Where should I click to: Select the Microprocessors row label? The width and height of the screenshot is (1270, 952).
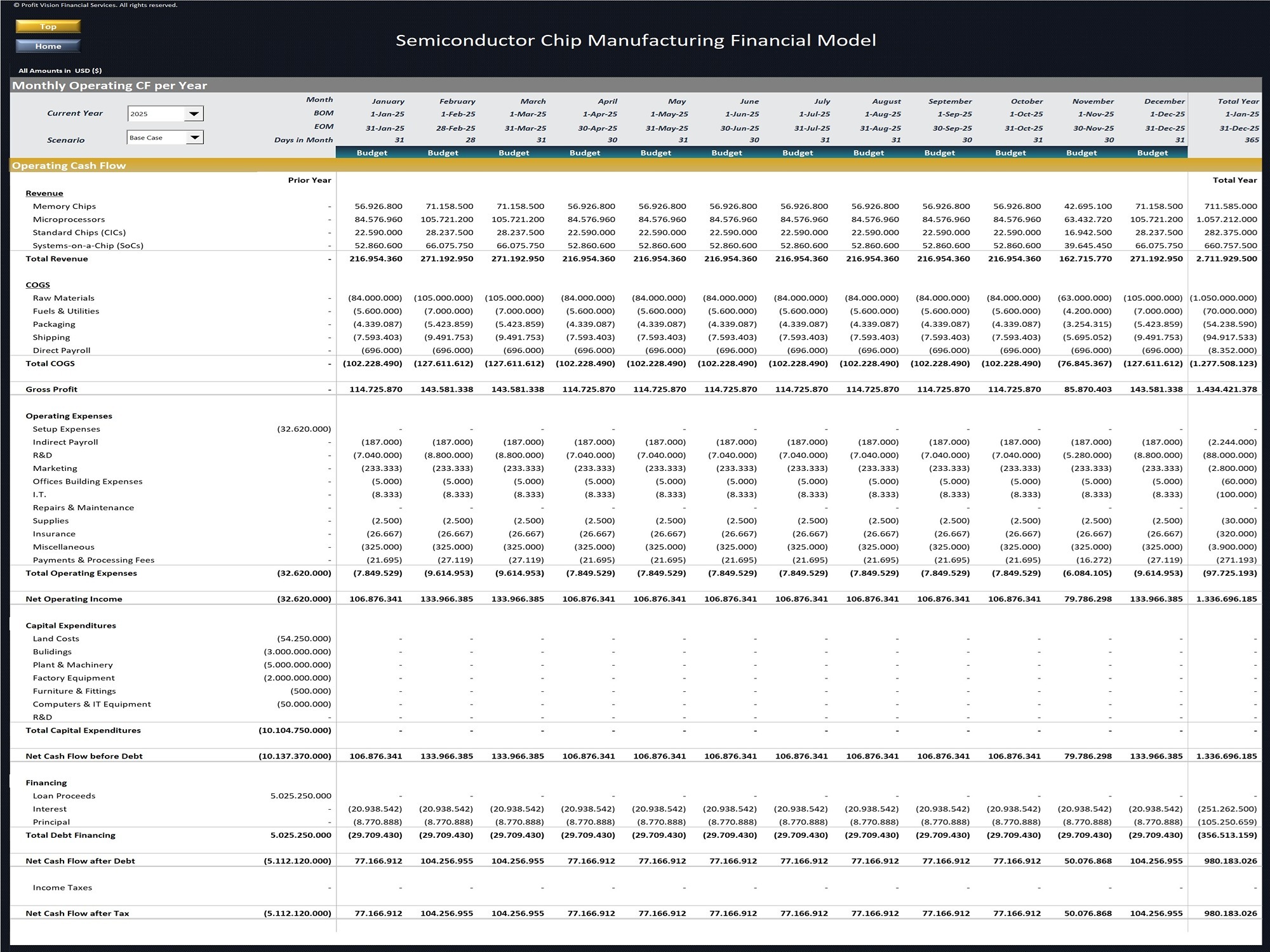coord(69,220)
